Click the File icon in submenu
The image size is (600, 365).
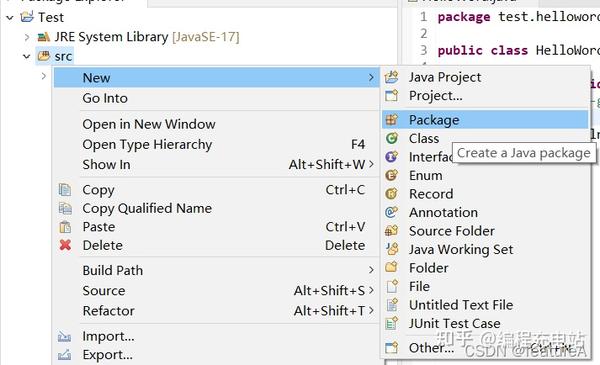[392, 286]
